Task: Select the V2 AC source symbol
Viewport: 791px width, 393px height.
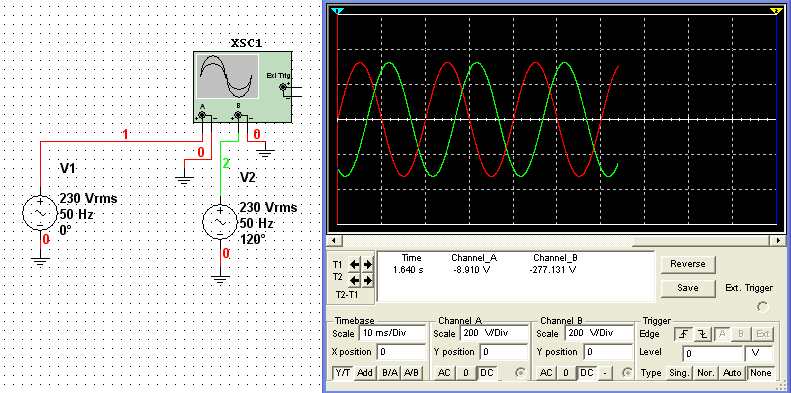Action: [220, 222]
